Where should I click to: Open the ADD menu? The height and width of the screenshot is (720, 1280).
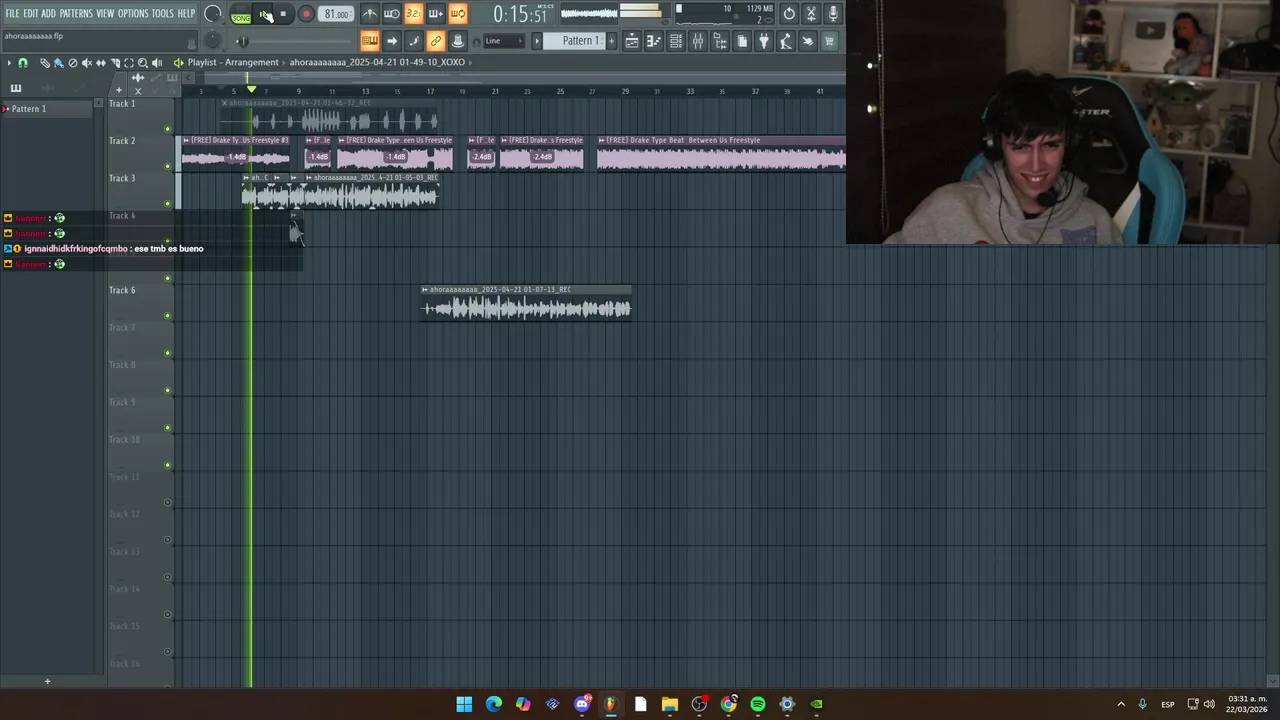[x=49, y=13]
